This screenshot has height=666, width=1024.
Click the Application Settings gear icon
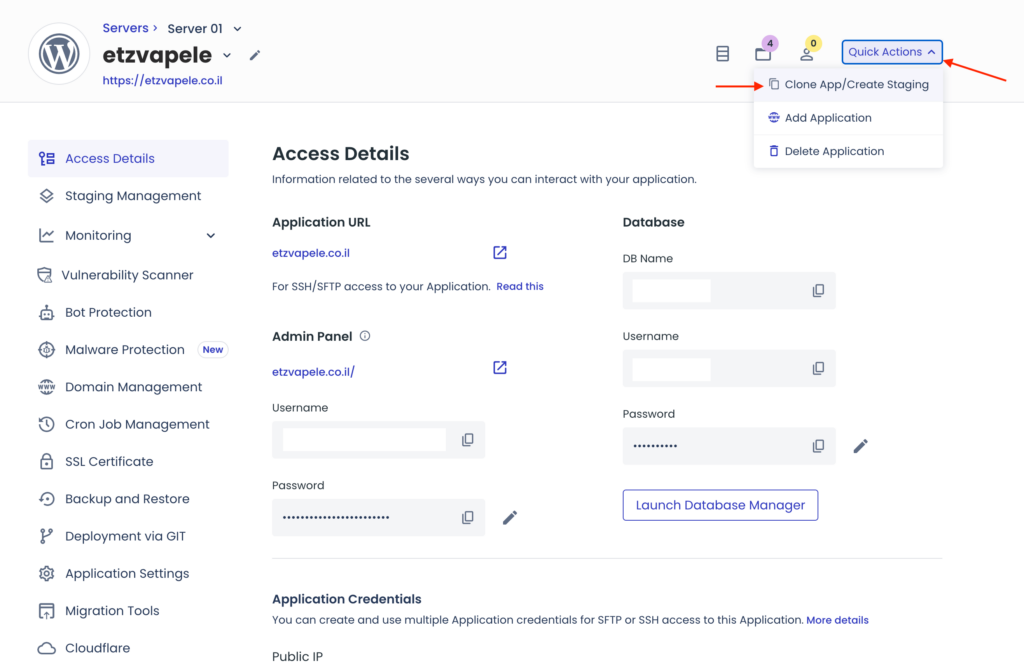[x=46, y=573]
